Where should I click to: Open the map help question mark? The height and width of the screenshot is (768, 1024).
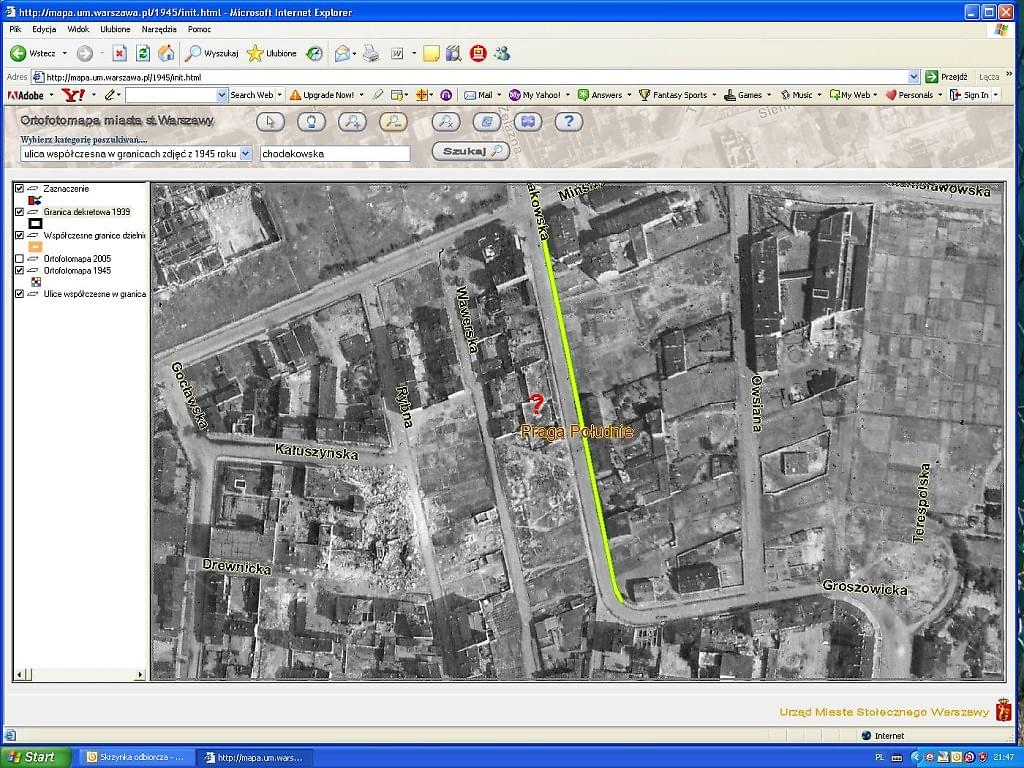(x=568, y=122)
